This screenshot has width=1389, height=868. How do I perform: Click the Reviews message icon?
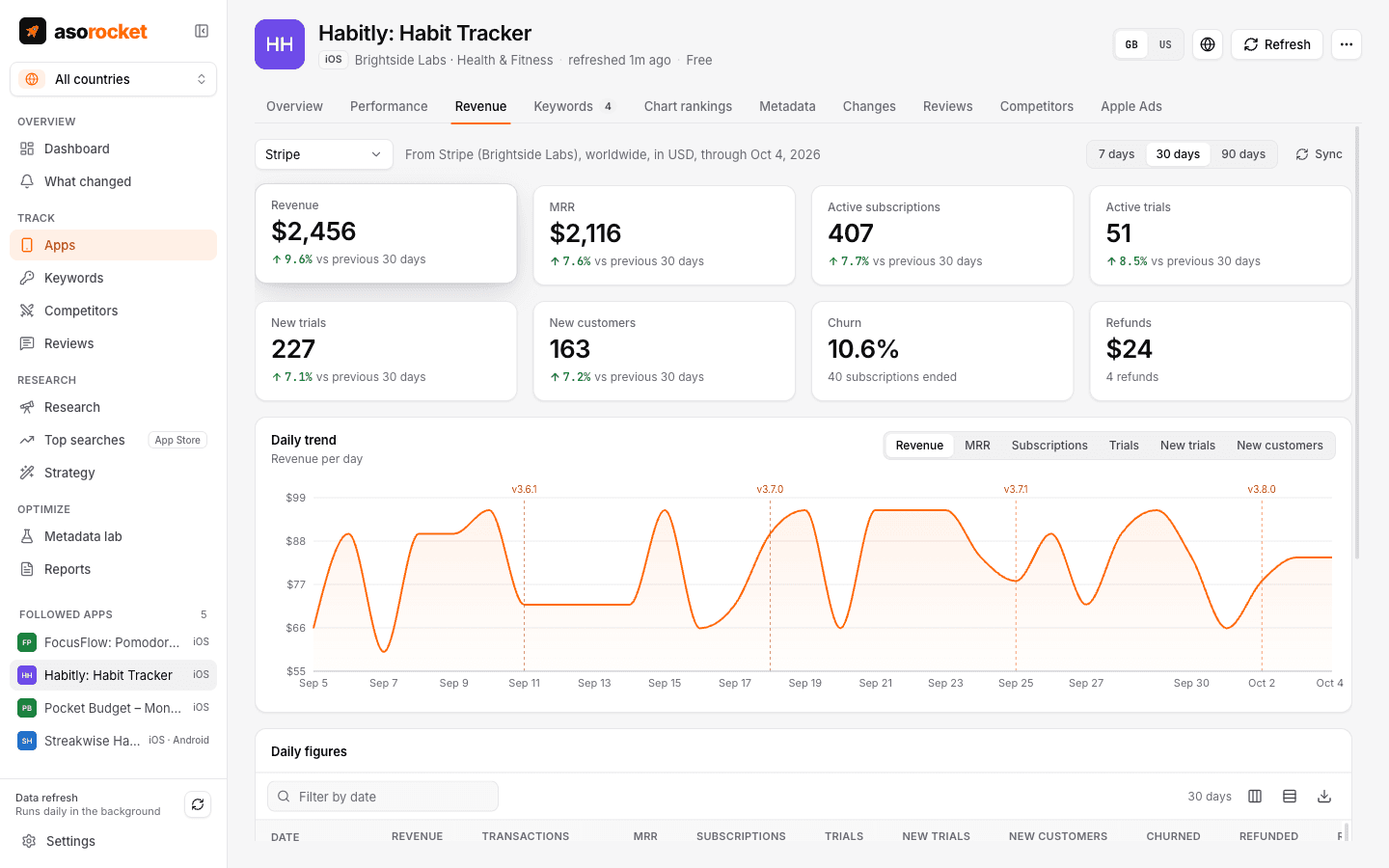(27, 343)
